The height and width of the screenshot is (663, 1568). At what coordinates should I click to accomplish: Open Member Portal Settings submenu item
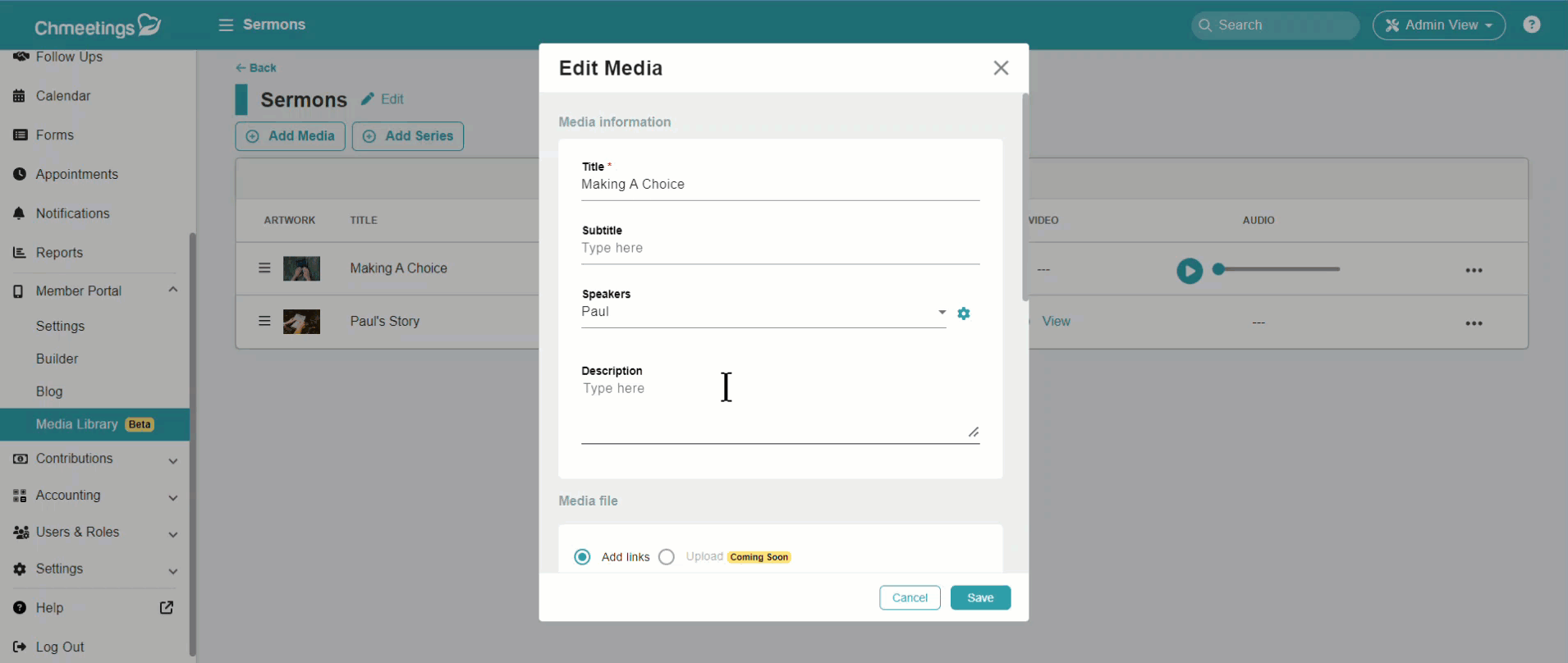click(x=60, y=326)
